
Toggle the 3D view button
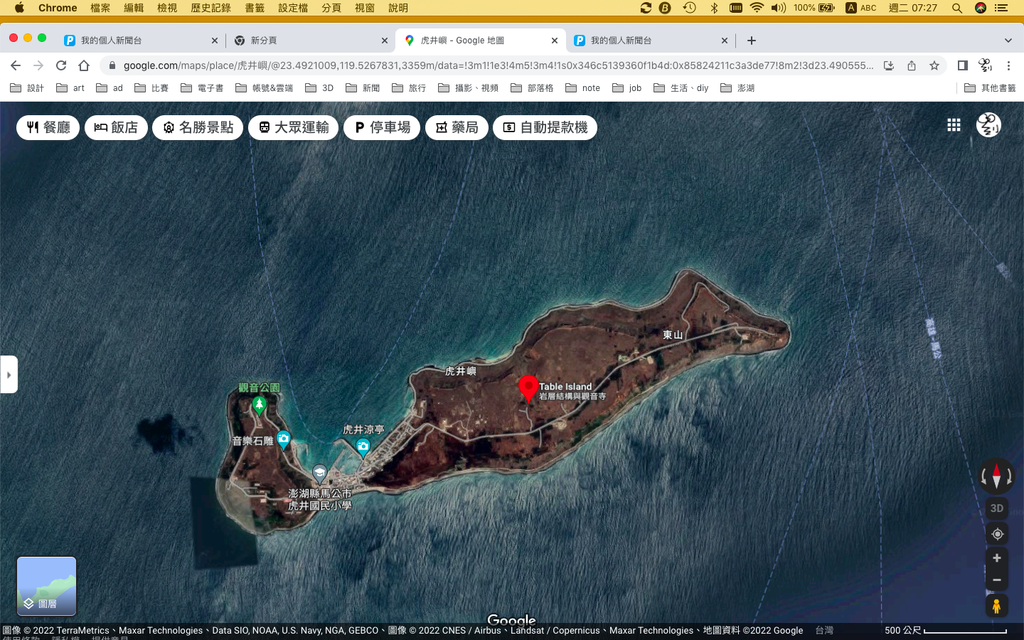coord(996,508)
